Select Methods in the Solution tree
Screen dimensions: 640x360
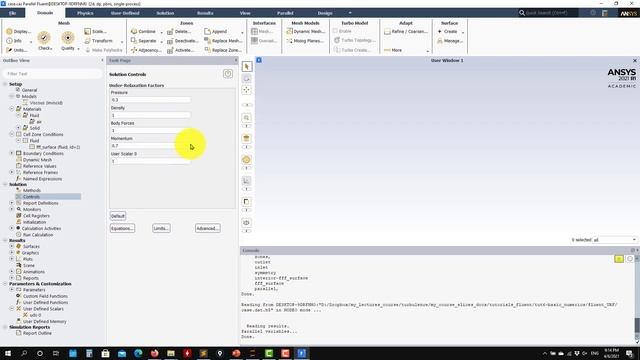point(31,190)
